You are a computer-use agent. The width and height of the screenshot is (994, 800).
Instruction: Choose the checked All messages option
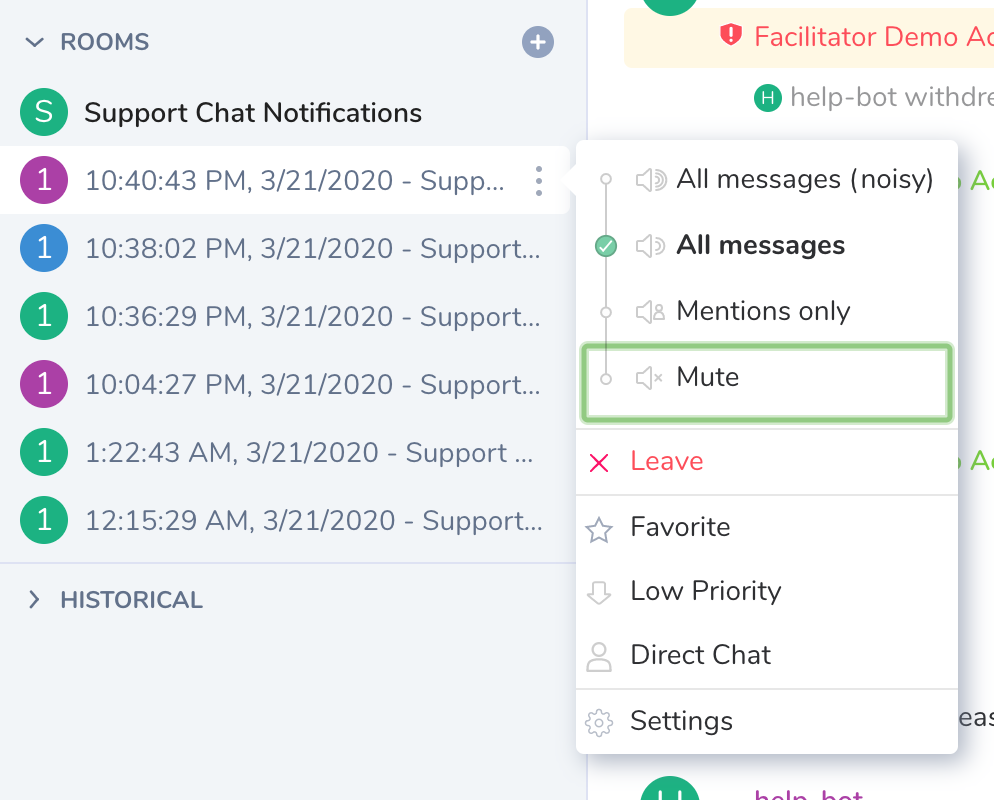pyautogui.click(x=760, y=246)
